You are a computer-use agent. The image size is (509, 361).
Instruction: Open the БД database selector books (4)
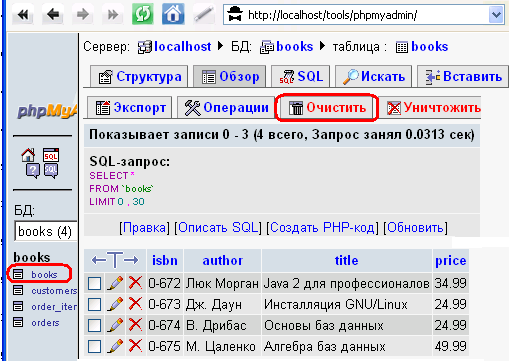tap(46, 231)
